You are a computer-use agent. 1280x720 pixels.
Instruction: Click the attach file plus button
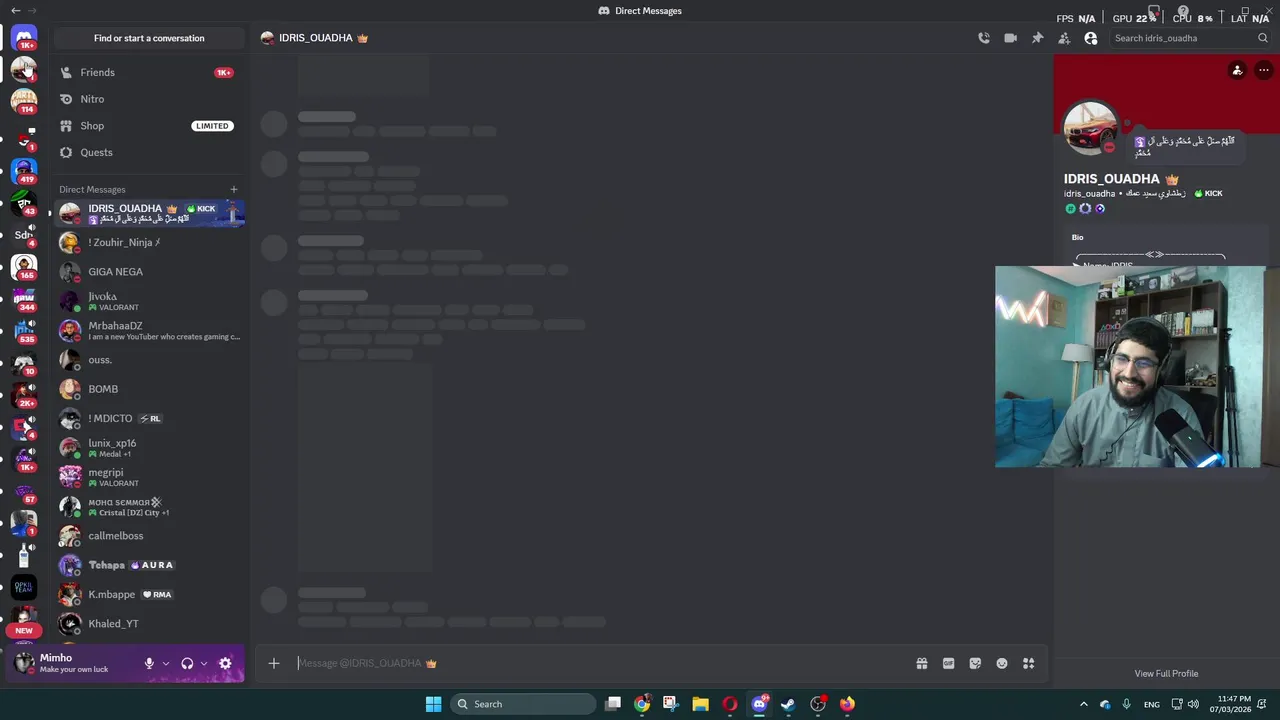click(x=274, y=663)
